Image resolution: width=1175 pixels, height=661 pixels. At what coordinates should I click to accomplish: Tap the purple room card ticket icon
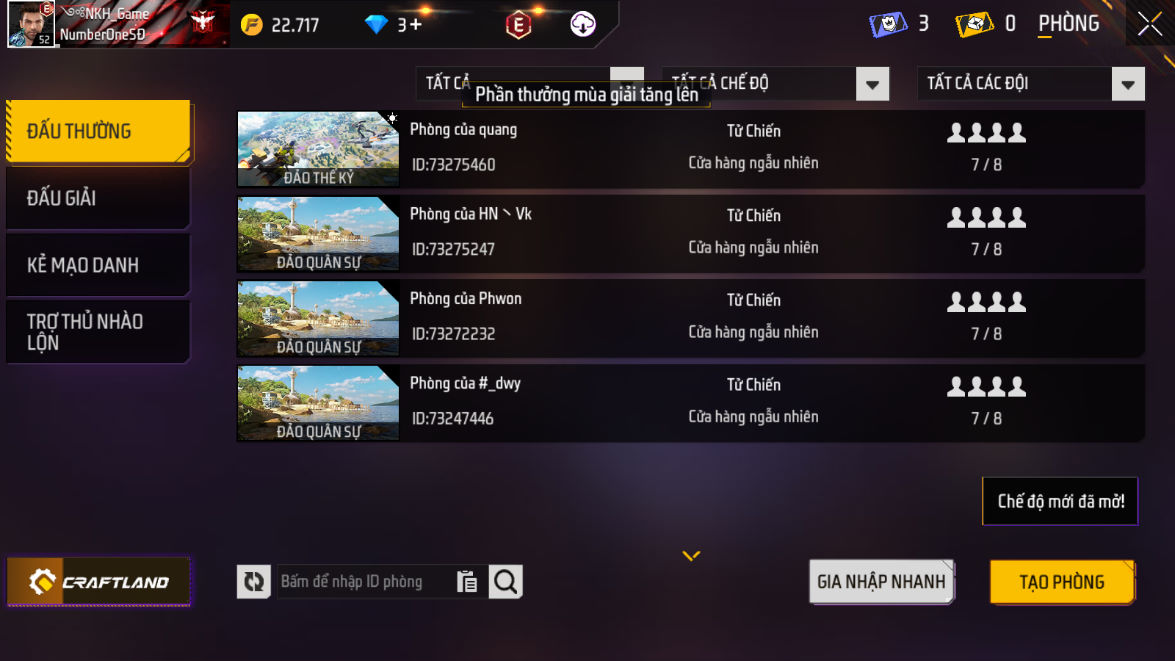tap(887, 24)
